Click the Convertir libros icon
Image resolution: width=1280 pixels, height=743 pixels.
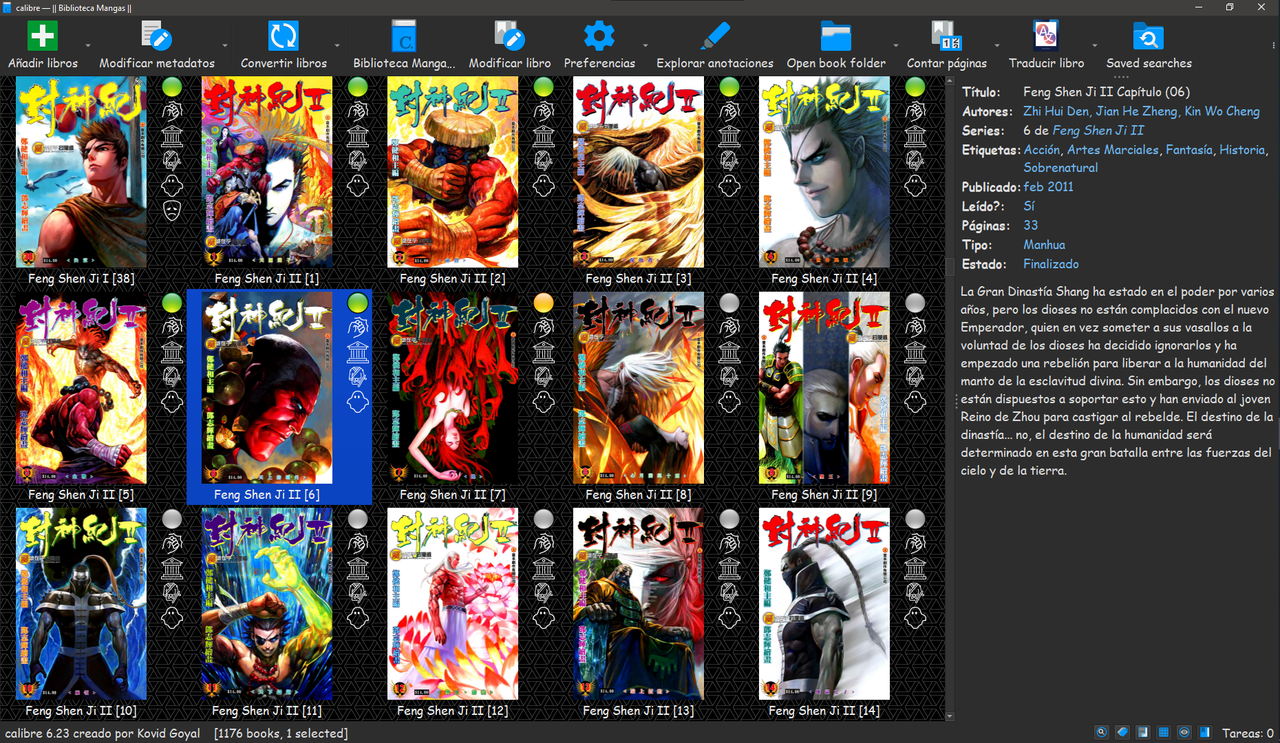284,37
